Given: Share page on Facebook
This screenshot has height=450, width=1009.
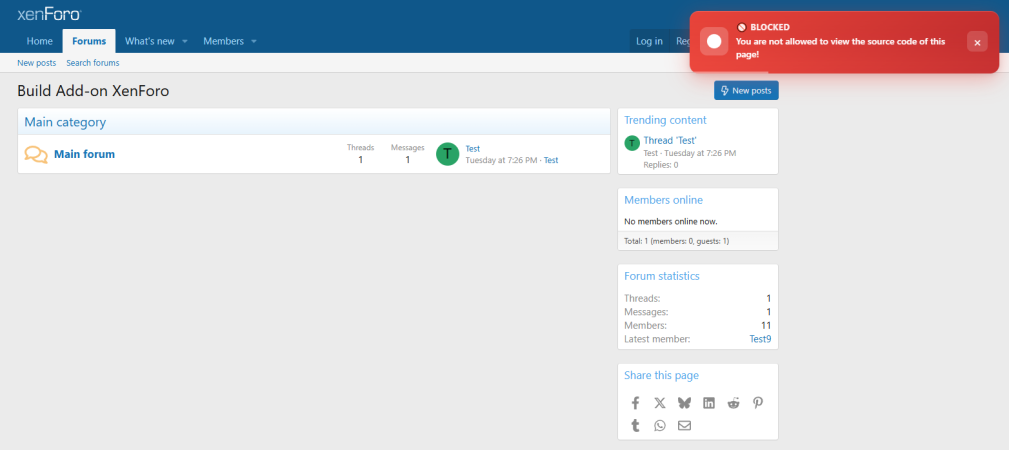Looking at the screenshot, I should click(x=635, y=403).
